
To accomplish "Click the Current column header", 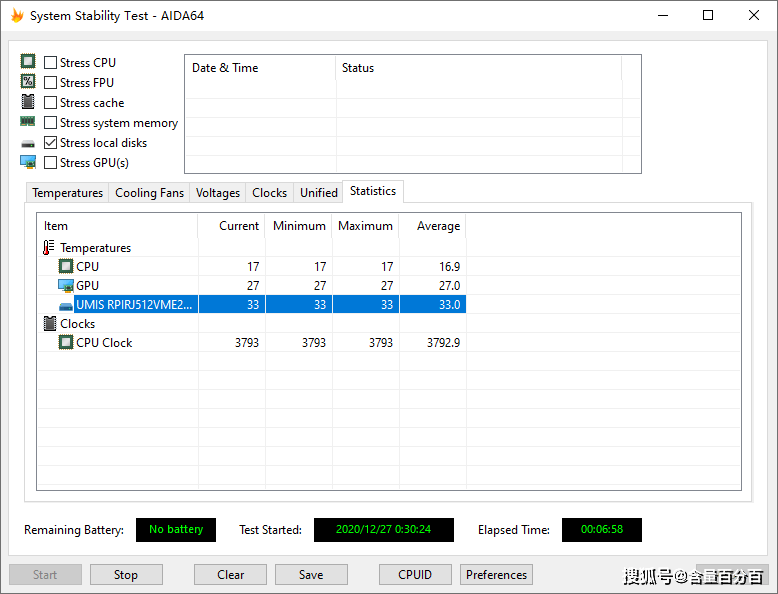I will tap(232, 226).
